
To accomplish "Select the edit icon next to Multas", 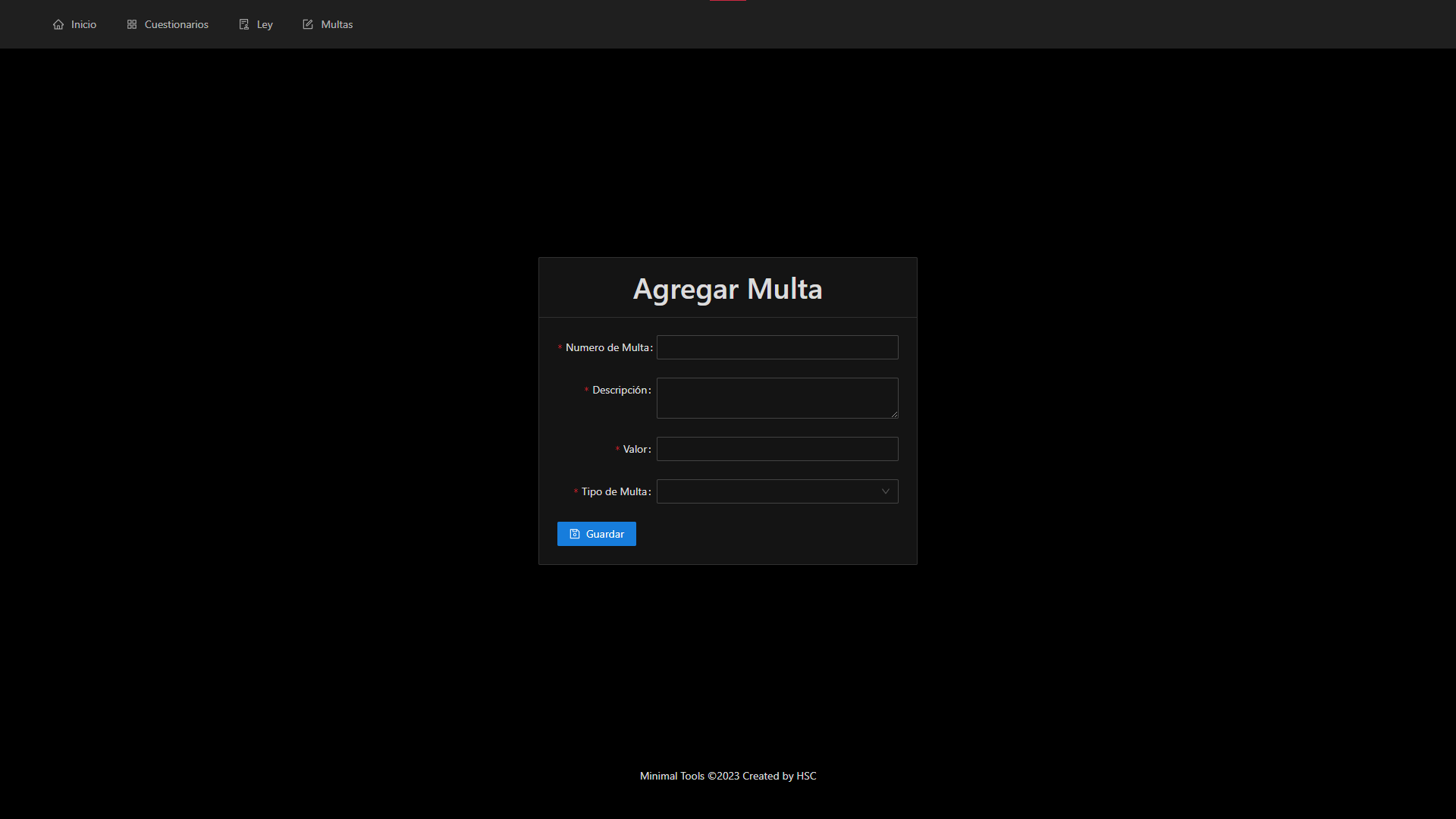I will [307, 24].
